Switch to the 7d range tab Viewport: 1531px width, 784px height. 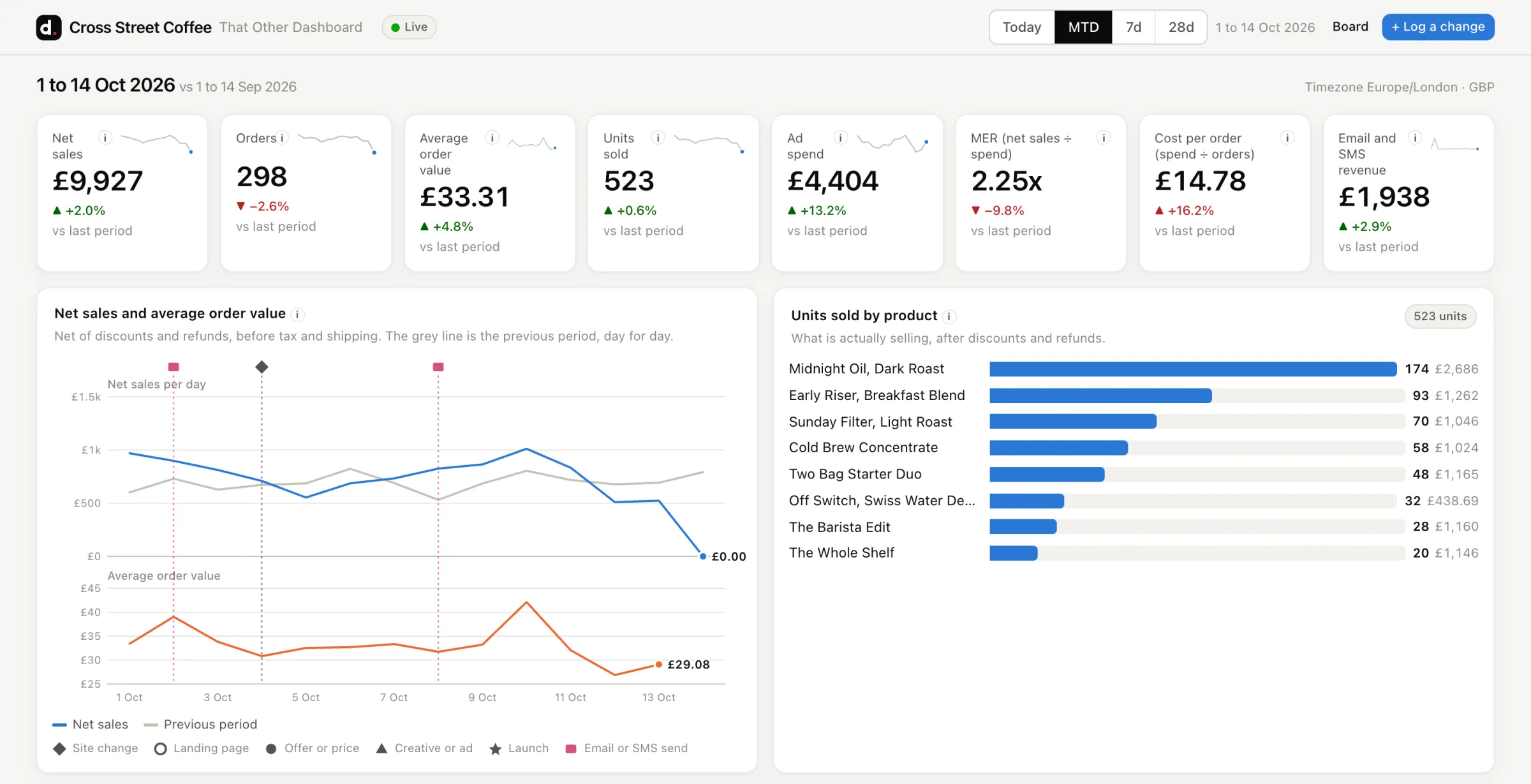(x=1133, y=27)
